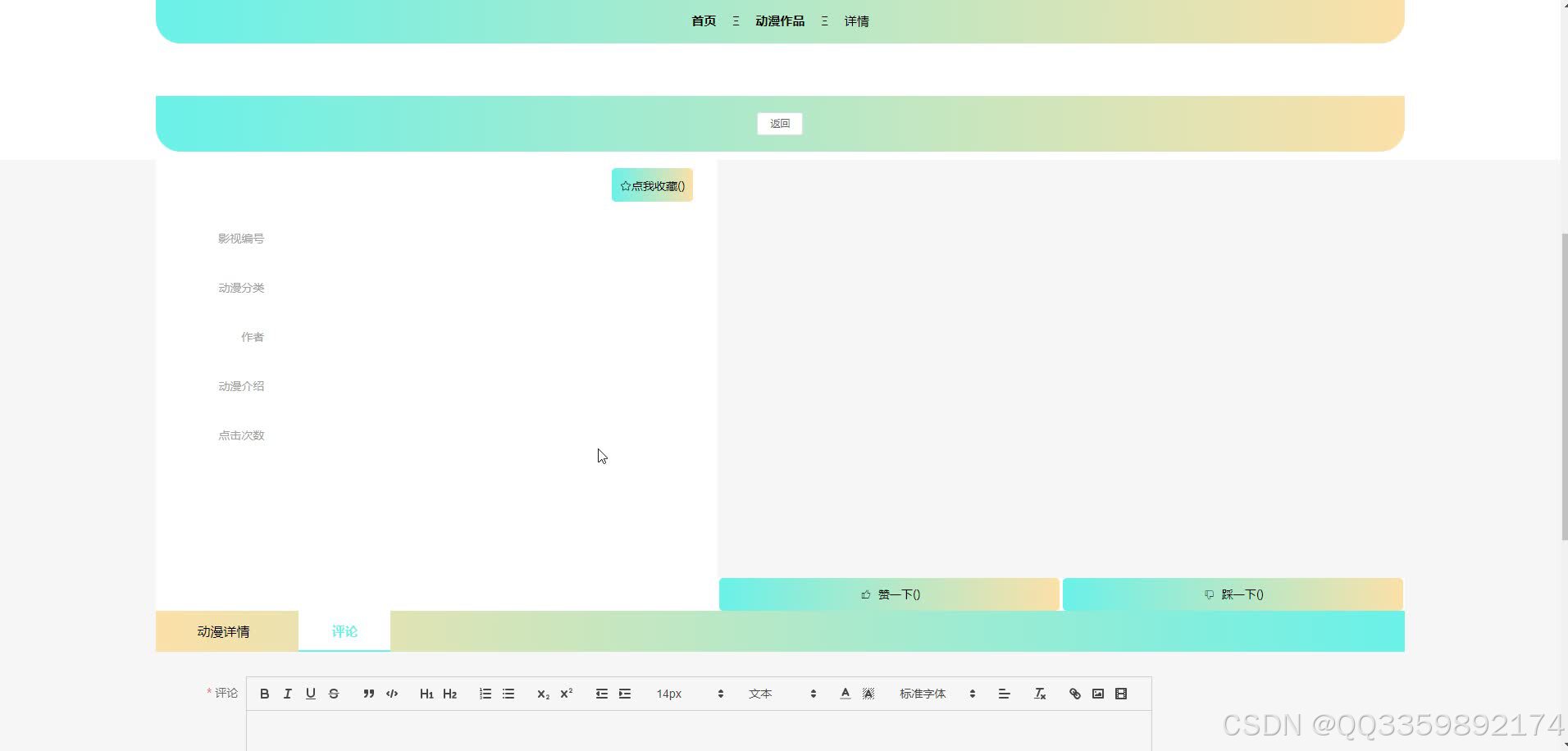Click the 动漫介绍 label
The width and height of the screenshot is (1568, 751).
241,386
